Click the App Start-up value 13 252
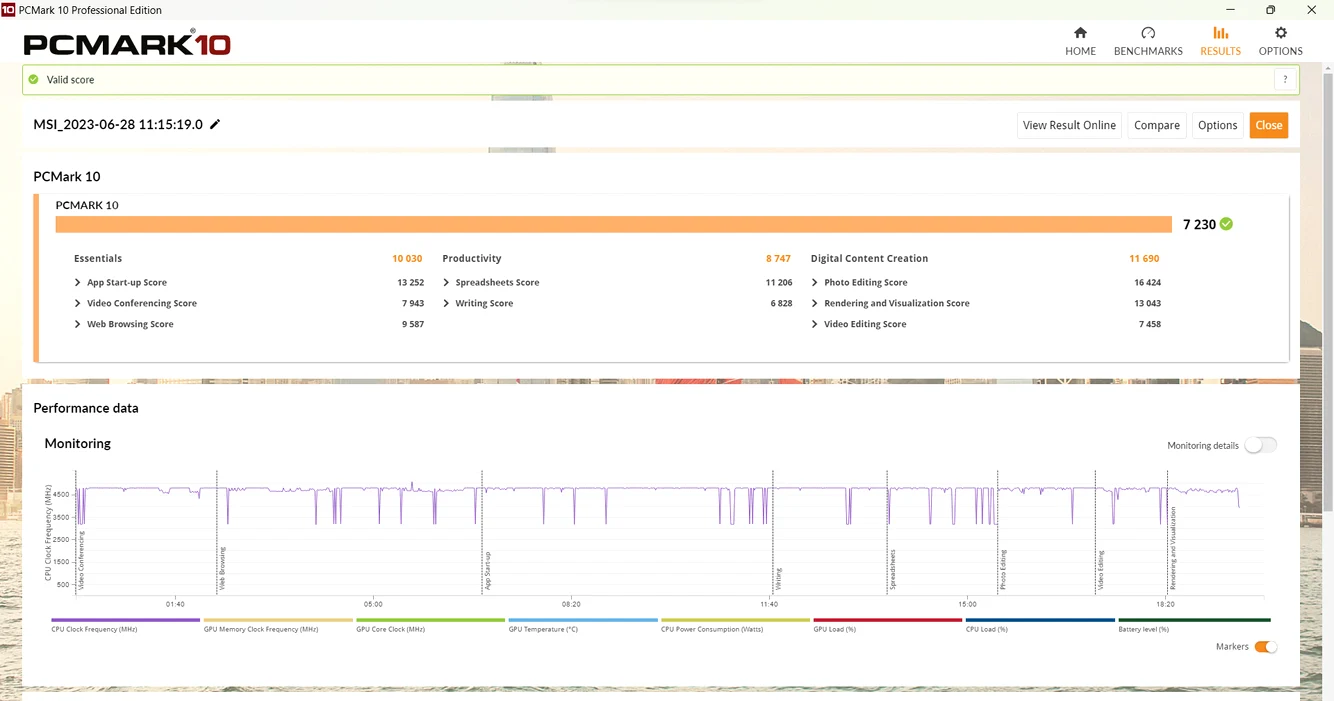The height and width of the screenshot is (701, 1334). pos(410,282)
